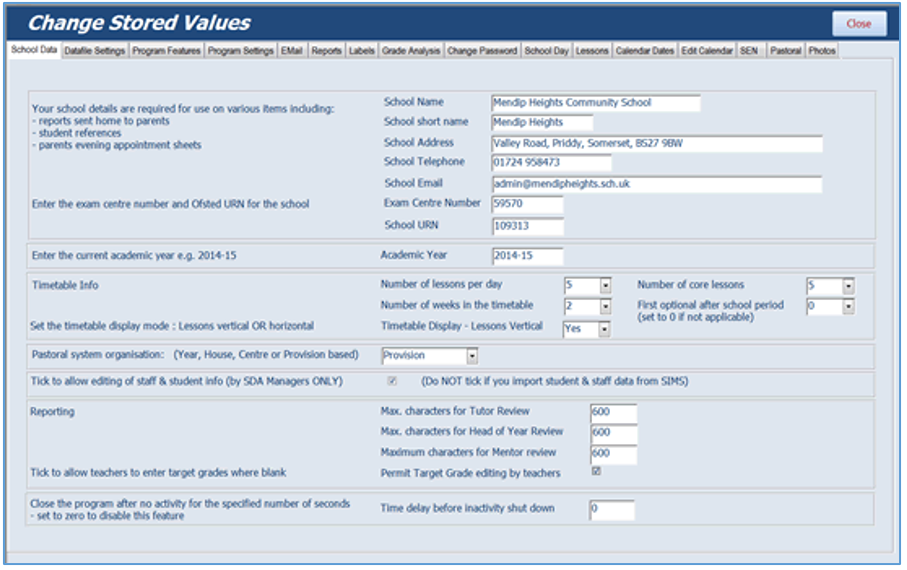The width and height of the screenshot is (907, 570).
Task: Edit Max. characters for Tutor Review field
Action: (x=614, y=413)
